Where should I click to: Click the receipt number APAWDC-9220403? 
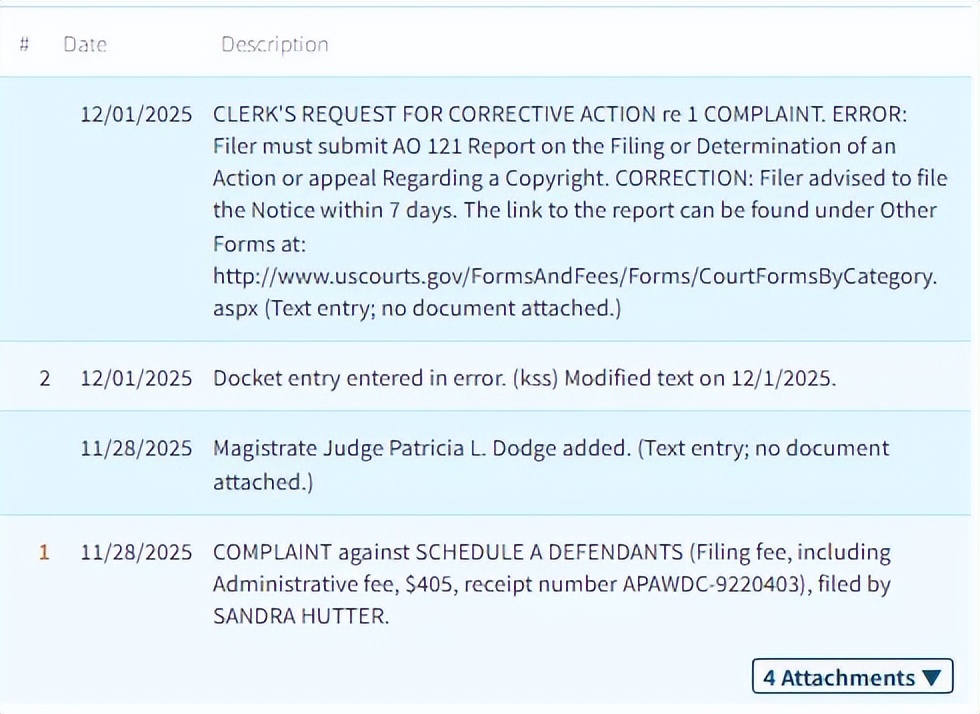671,583
